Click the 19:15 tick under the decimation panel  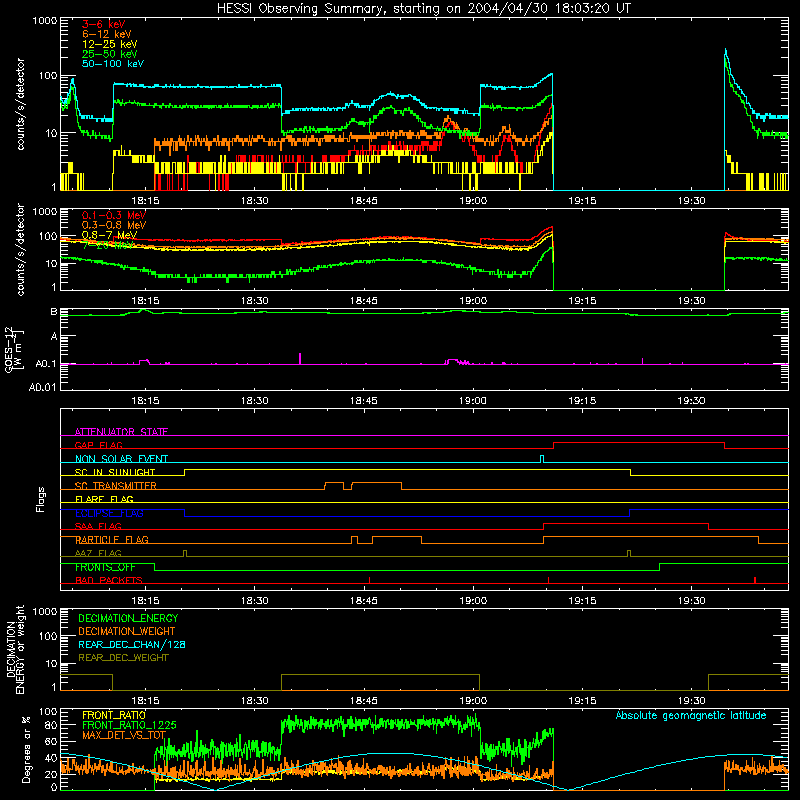point(583,701)
